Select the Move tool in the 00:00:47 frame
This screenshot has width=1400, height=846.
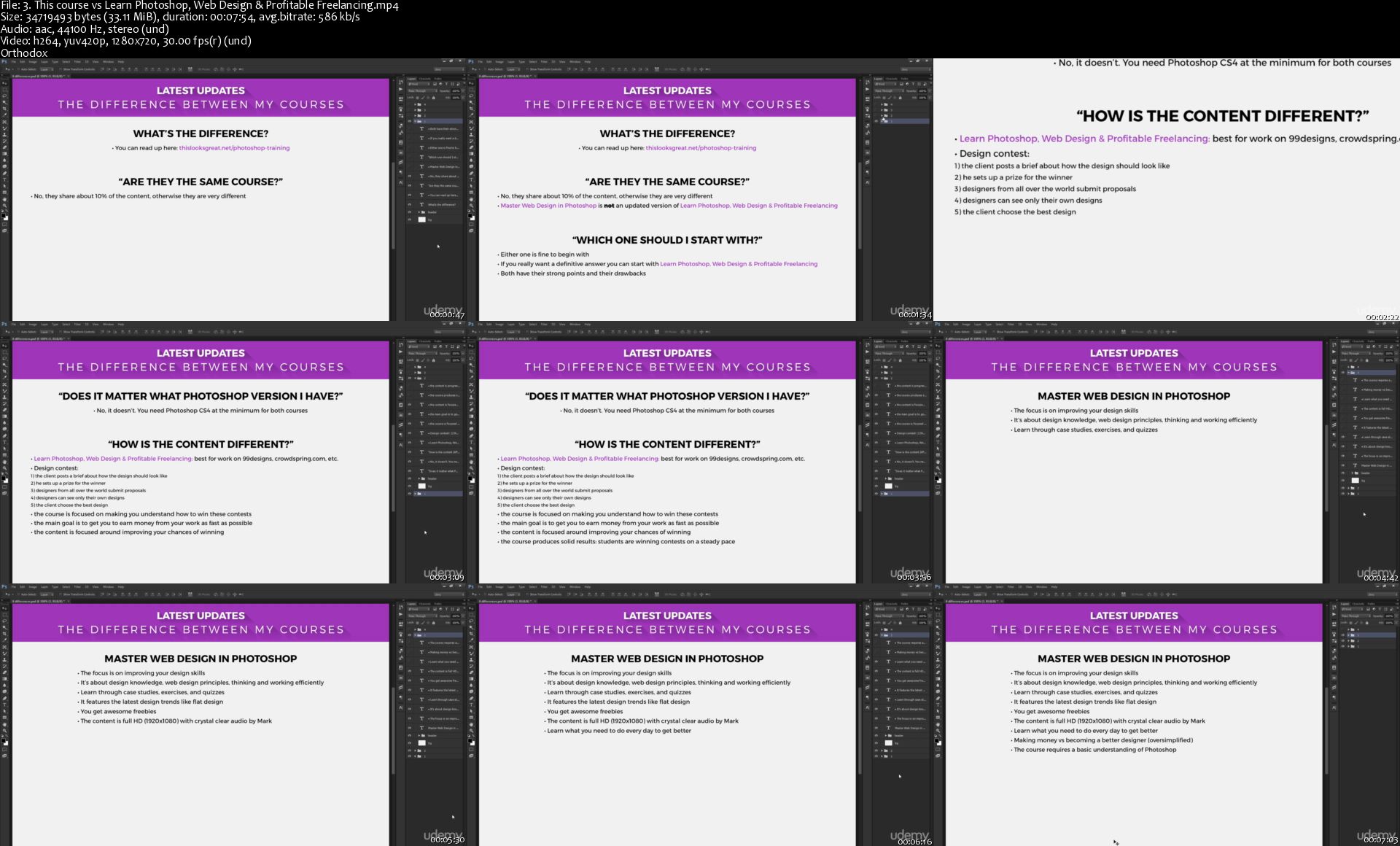pyautogui.click(x=4, y=83)
